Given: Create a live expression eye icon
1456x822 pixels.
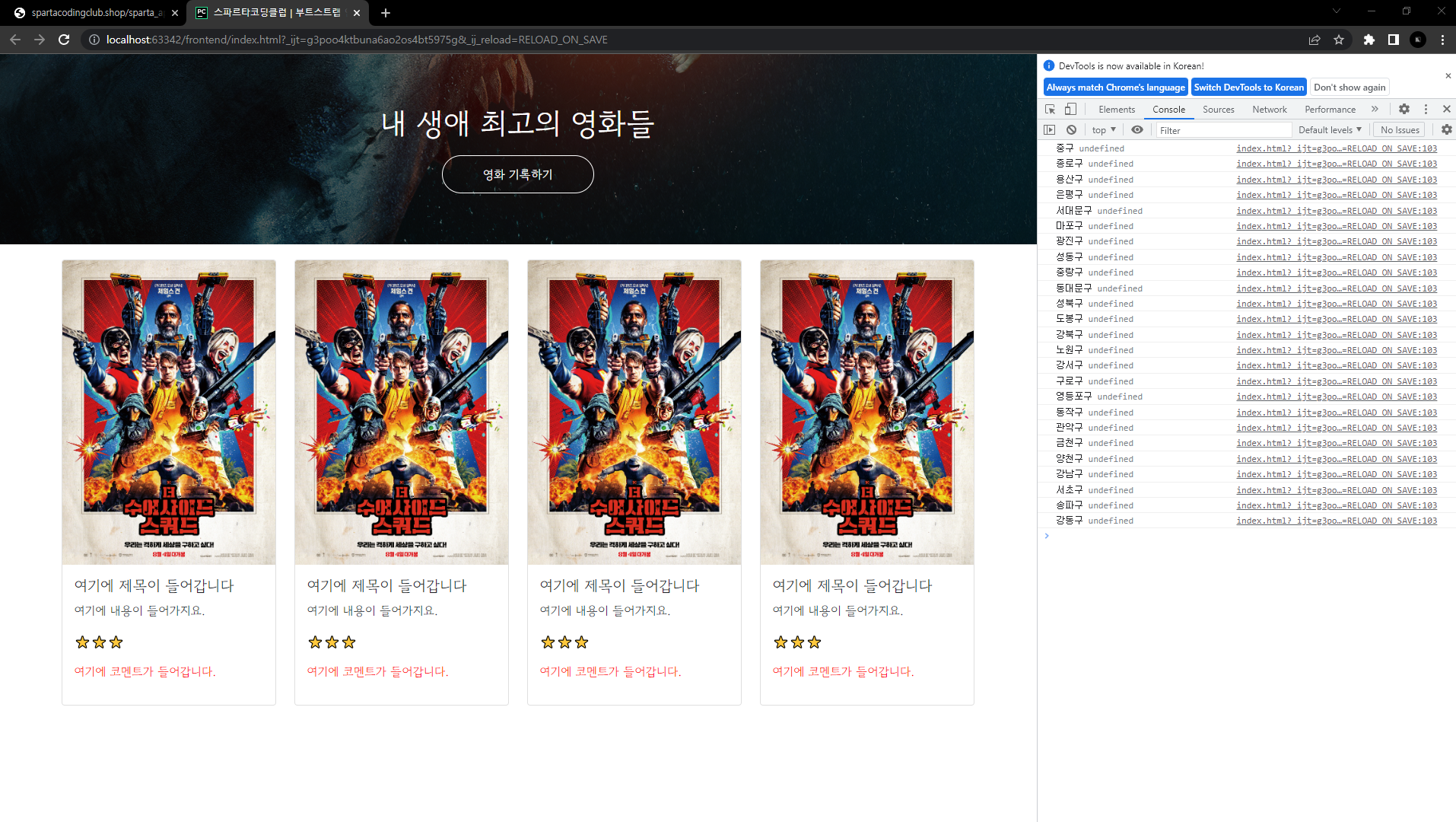Looking at the screenshot, I should tap(1137, 130).
